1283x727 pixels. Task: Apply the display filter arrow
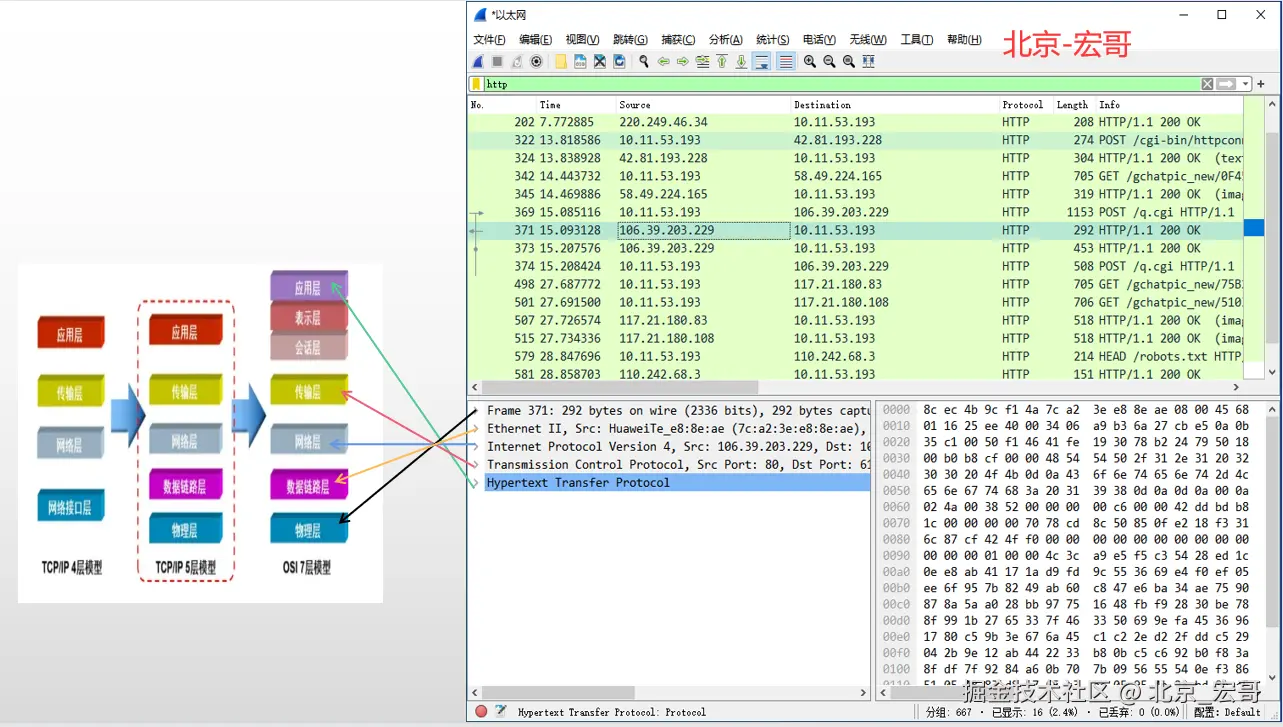click(1226, 84)
